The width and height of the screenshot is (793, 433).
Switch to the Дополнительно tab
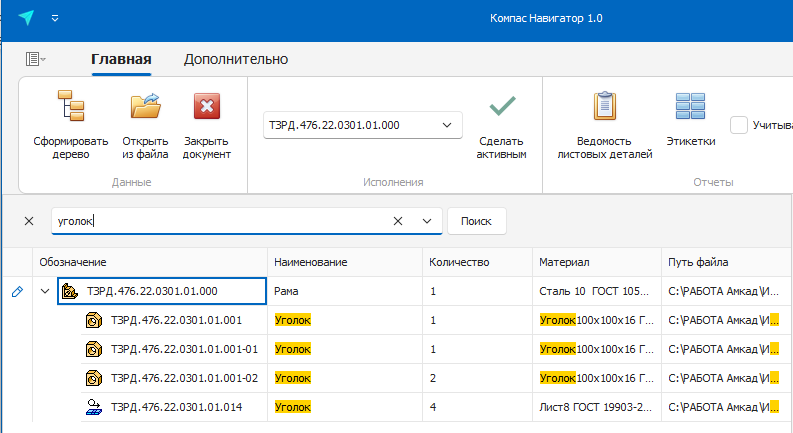[x=236, y=59]
